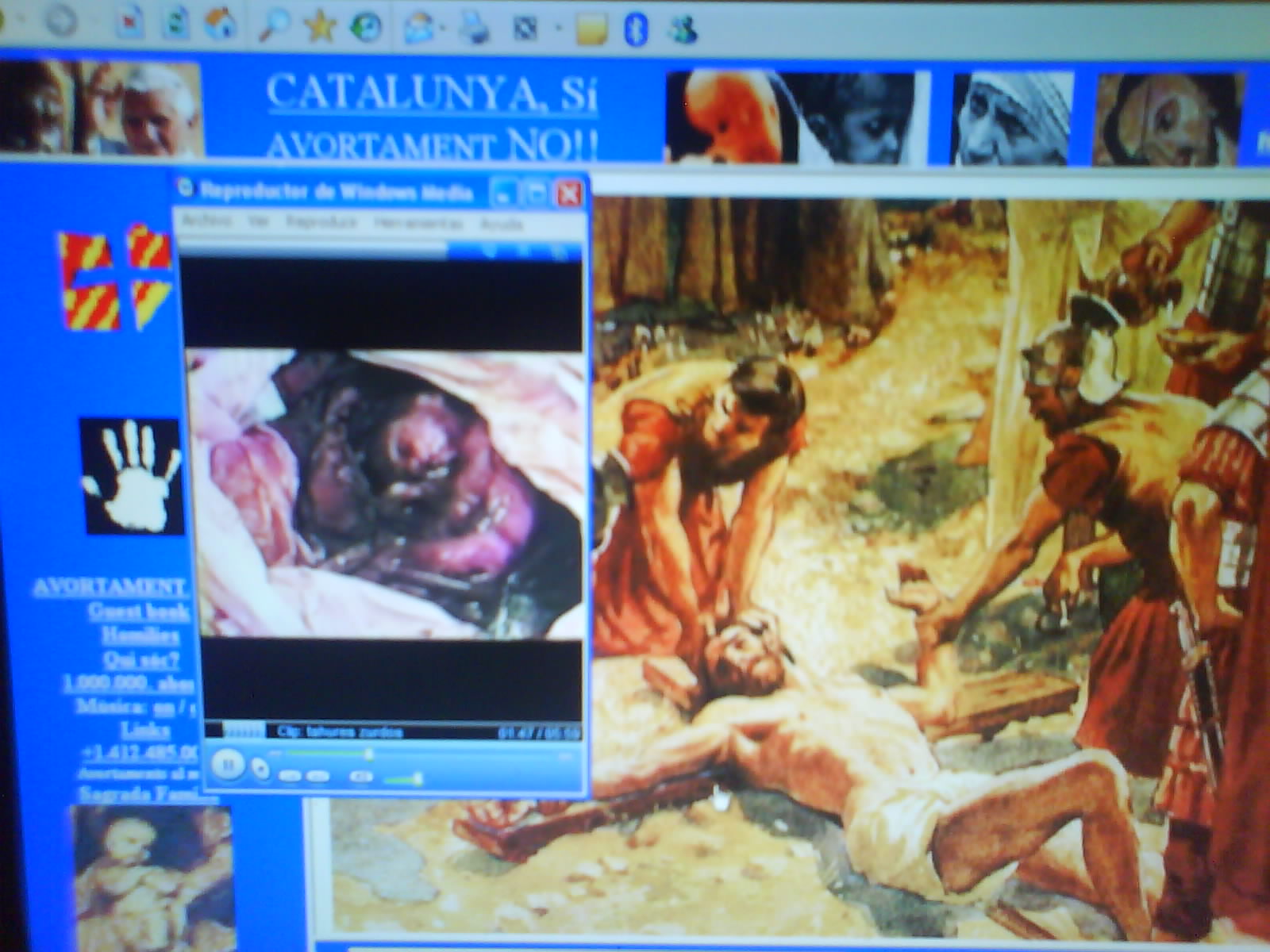Open the Herramientas menu in the media player
The width and height of the screenshot is (1270, 952).
point(418,224)
